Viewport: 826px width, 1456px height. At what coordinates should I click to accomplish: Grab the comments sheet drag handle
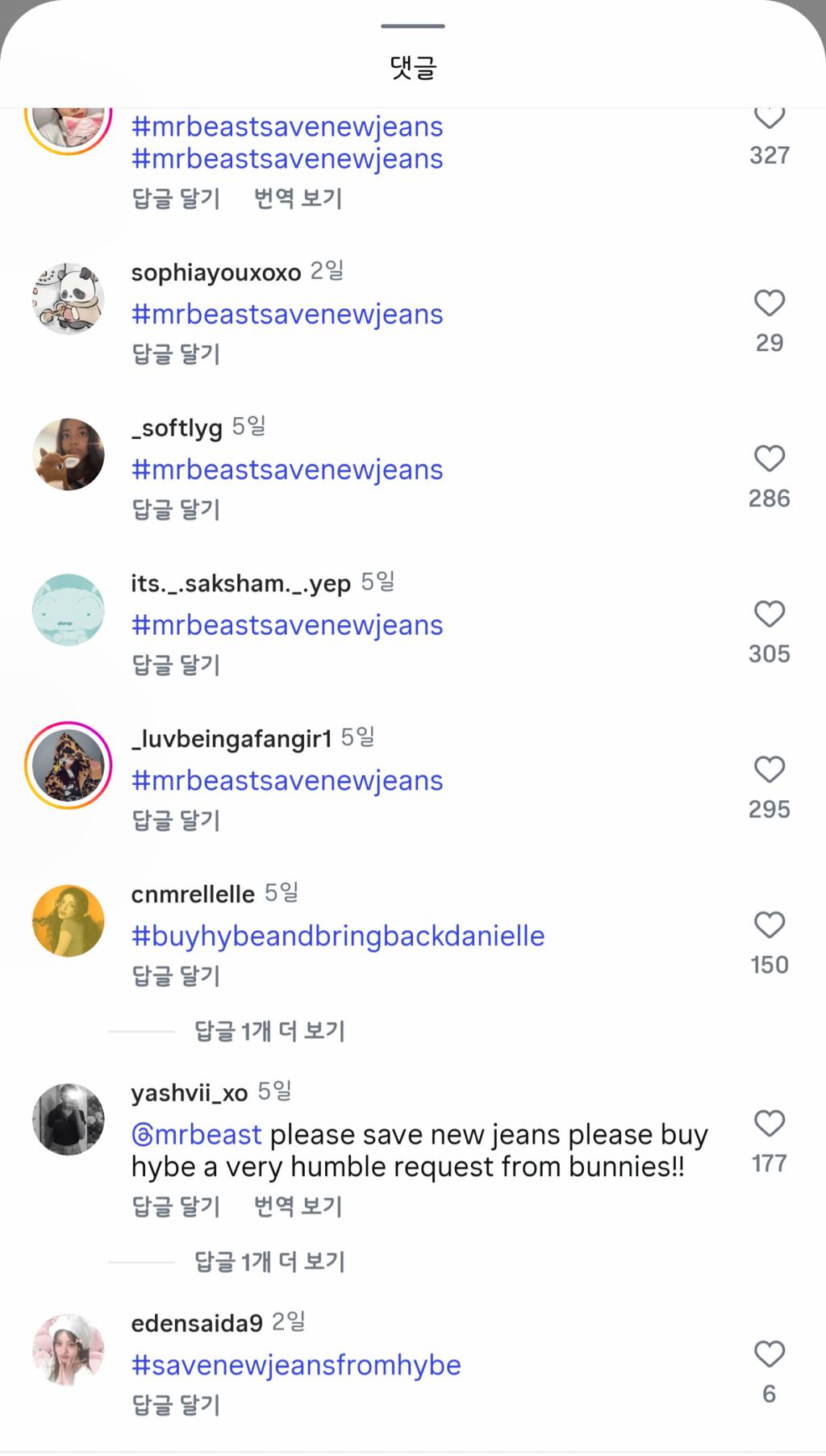tap(413, 26)
